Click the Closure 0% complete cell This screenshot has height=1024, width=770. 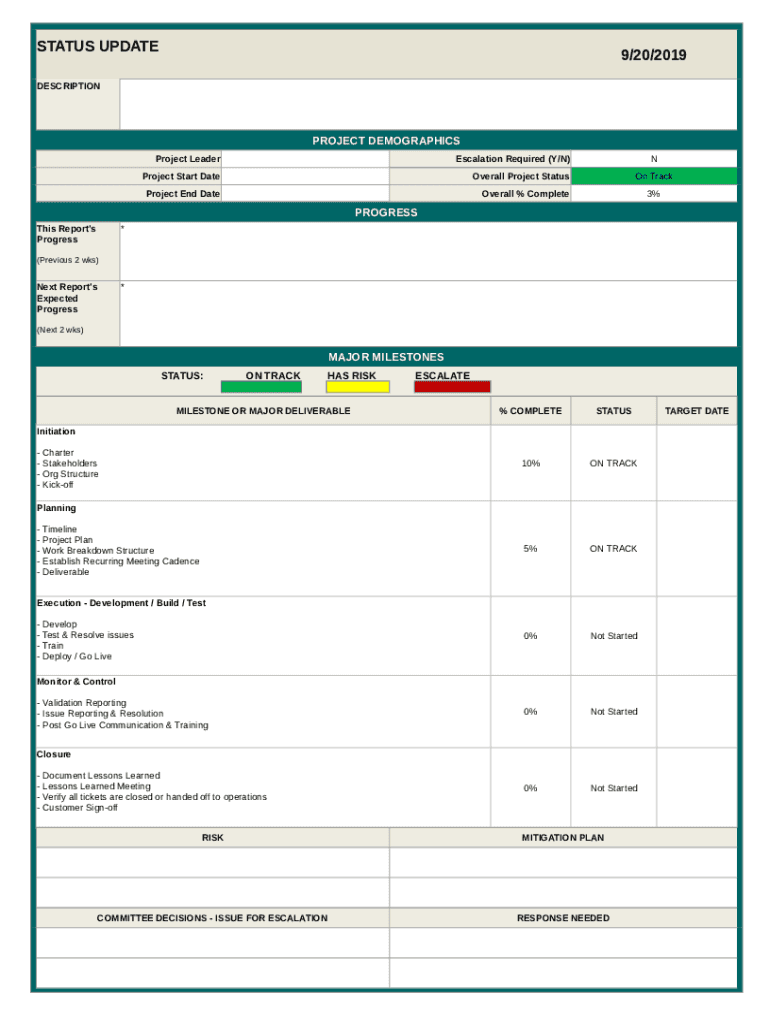pos(530,788)
